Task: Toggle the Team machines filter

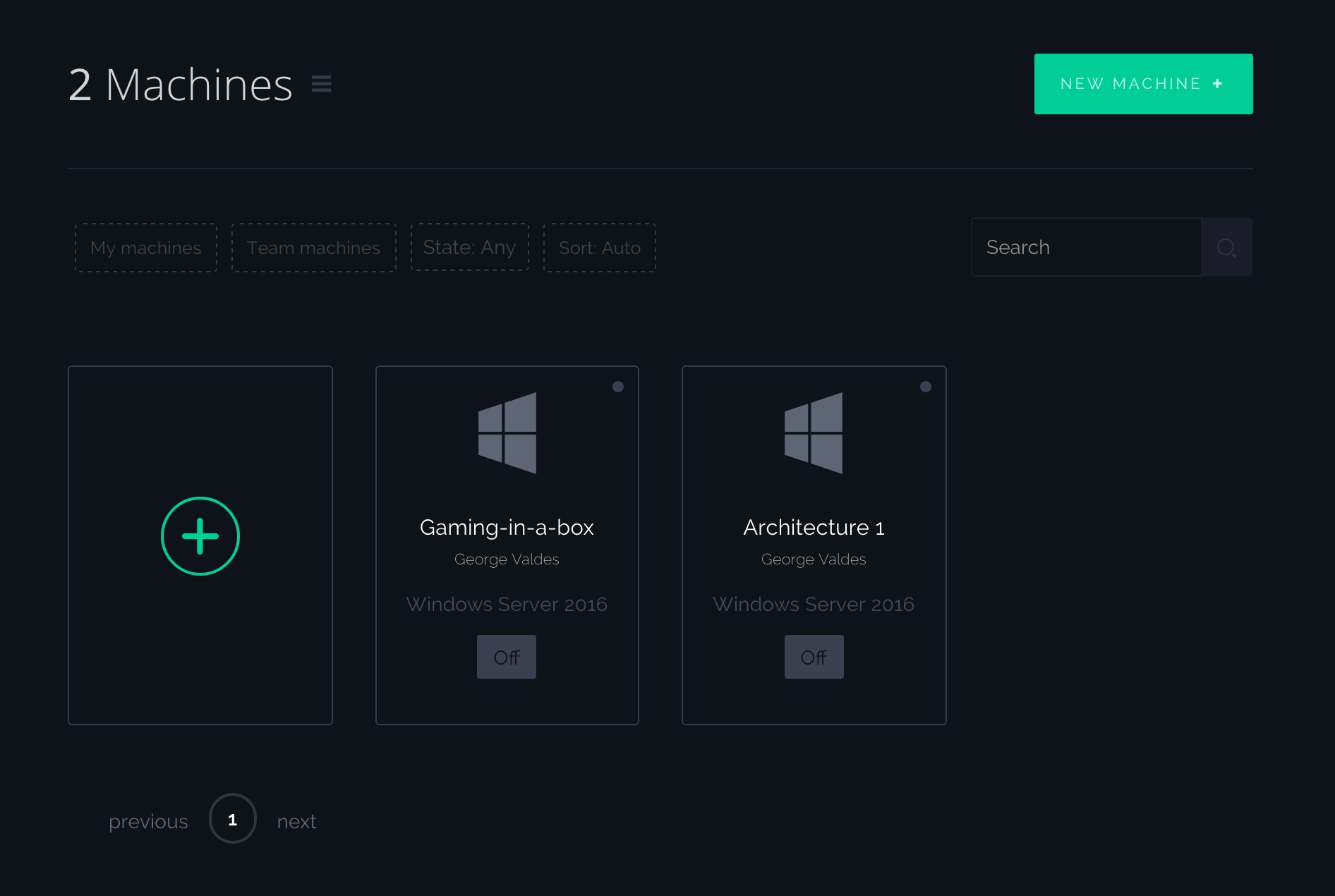Action: click(x=314, y=248)
